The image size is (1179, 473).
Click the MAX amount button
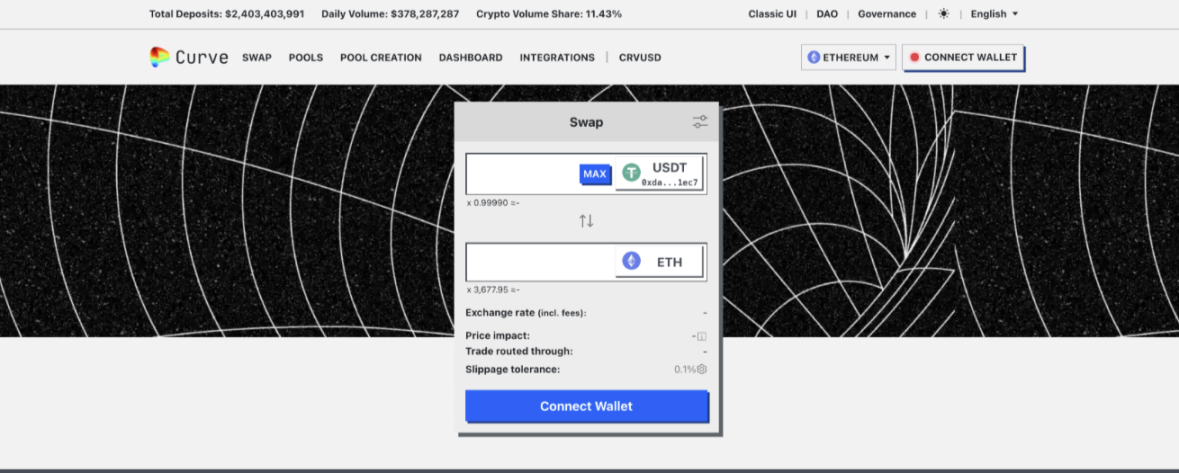click(x=595, y=174)
